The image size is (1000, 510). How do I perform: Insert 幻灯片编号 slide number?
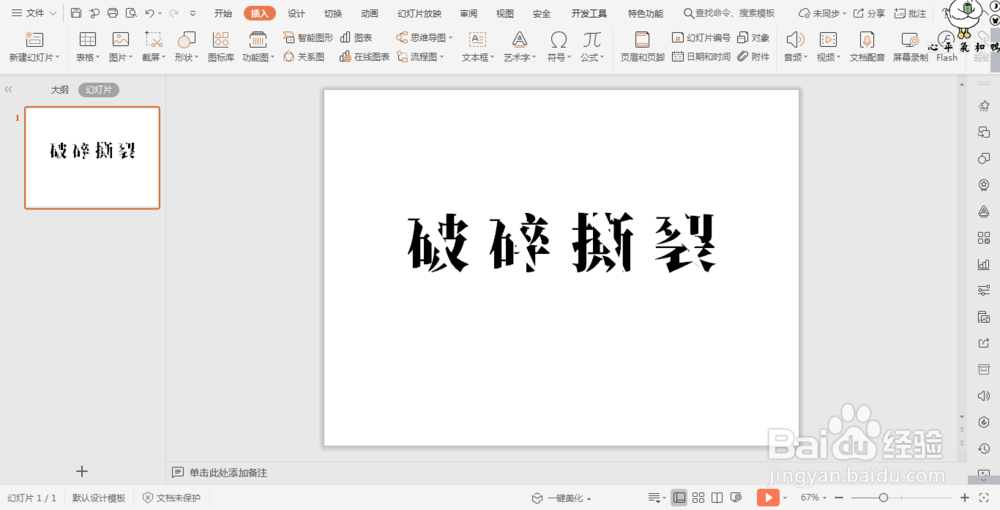pyautogui.click(x=701, y=38)
